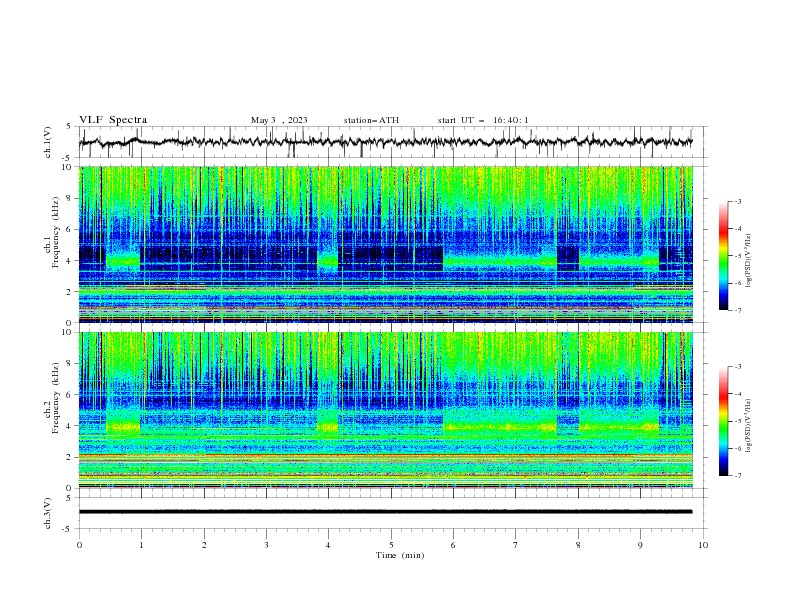Click the "station=ATH" label
792x612 pixels.
pyautogui.click(x=371, y=120)
